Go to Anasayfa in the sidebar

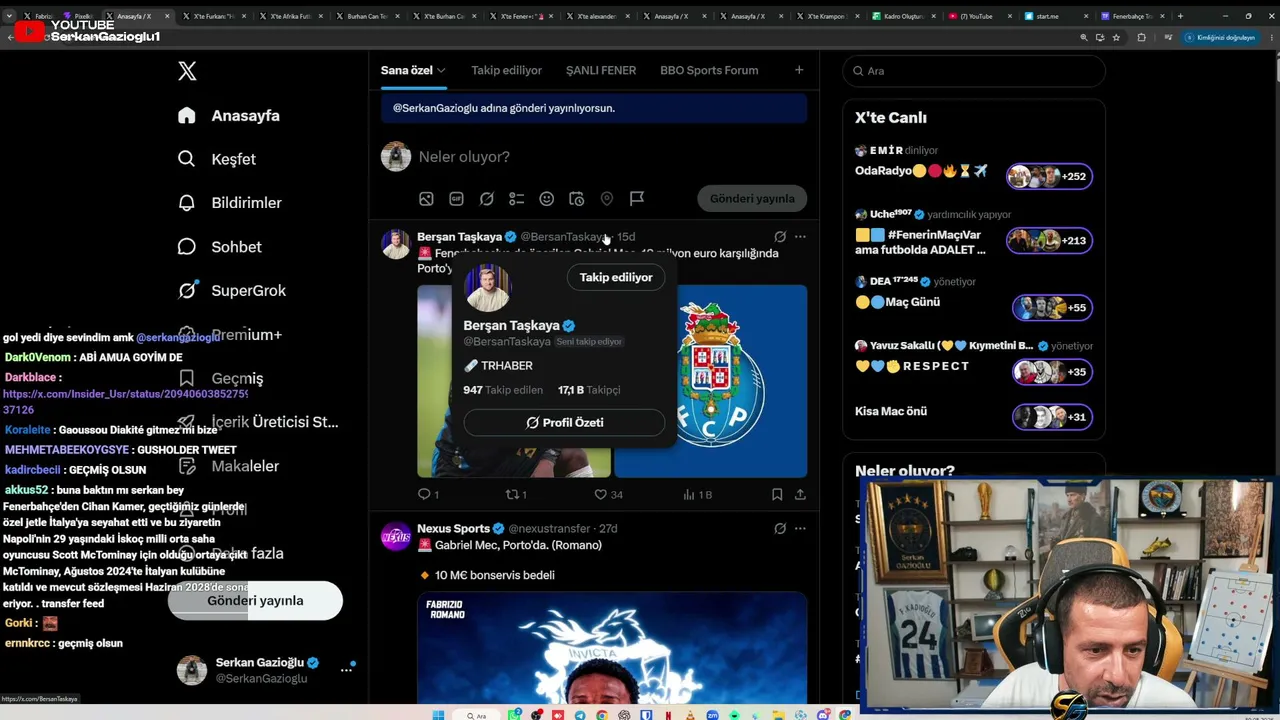tap(229, 115)
